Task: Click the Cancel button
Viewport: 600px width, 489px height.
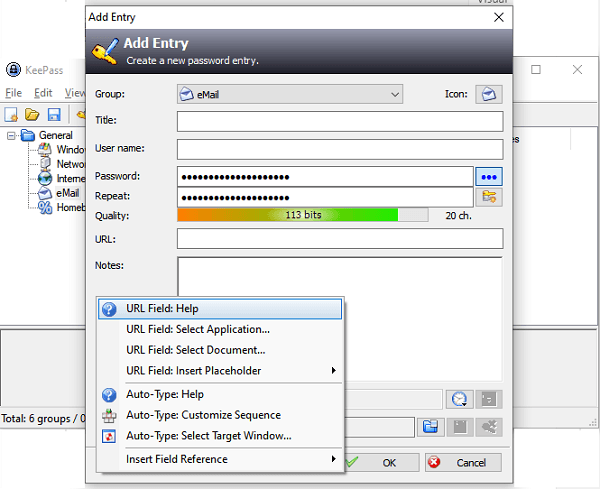Action: pos(463,463)
